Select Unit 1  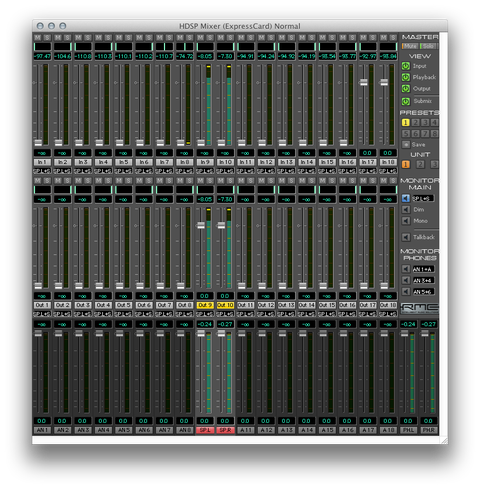[x=405, y=164]
